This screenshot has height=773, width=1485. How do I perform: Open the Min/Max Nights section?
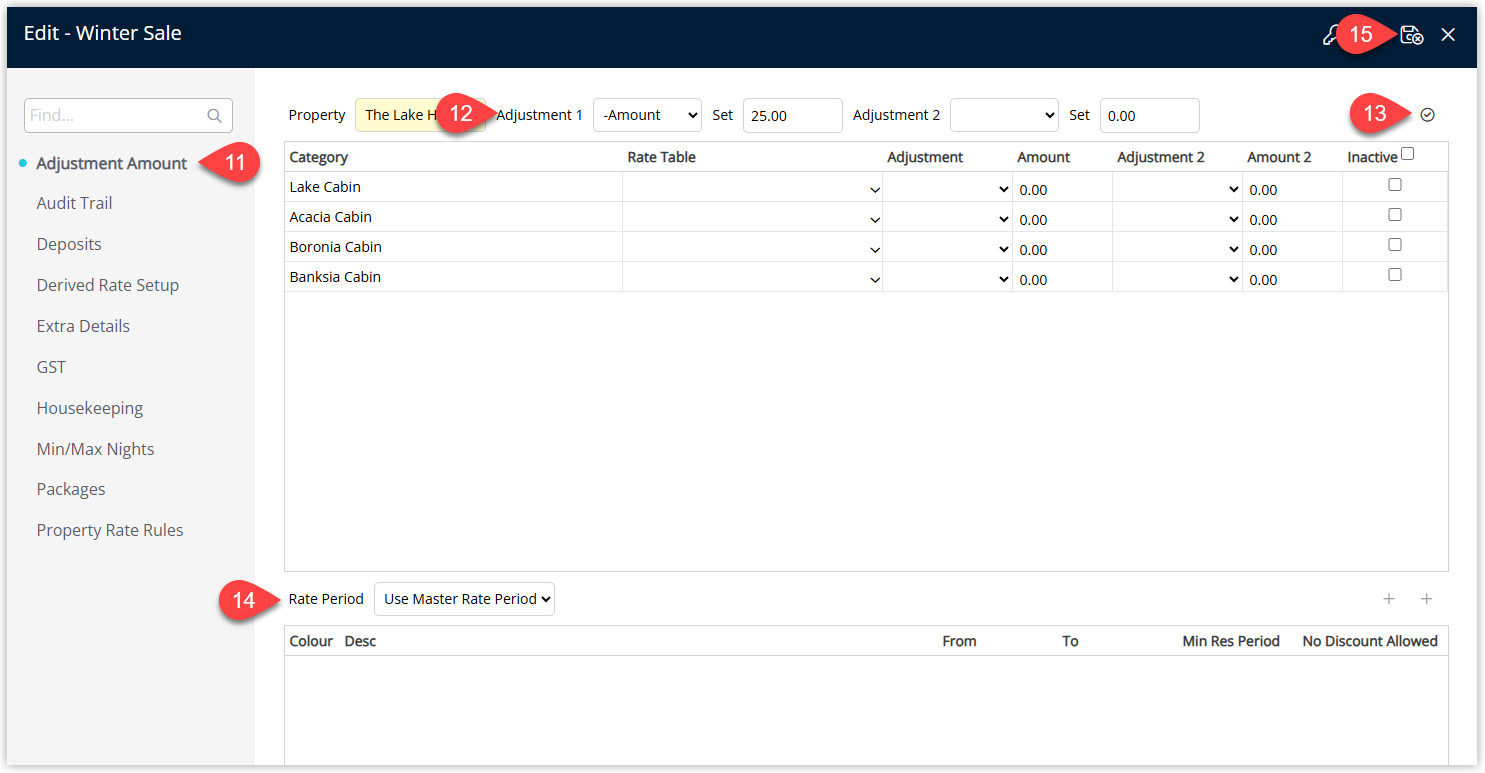point(96,449)
